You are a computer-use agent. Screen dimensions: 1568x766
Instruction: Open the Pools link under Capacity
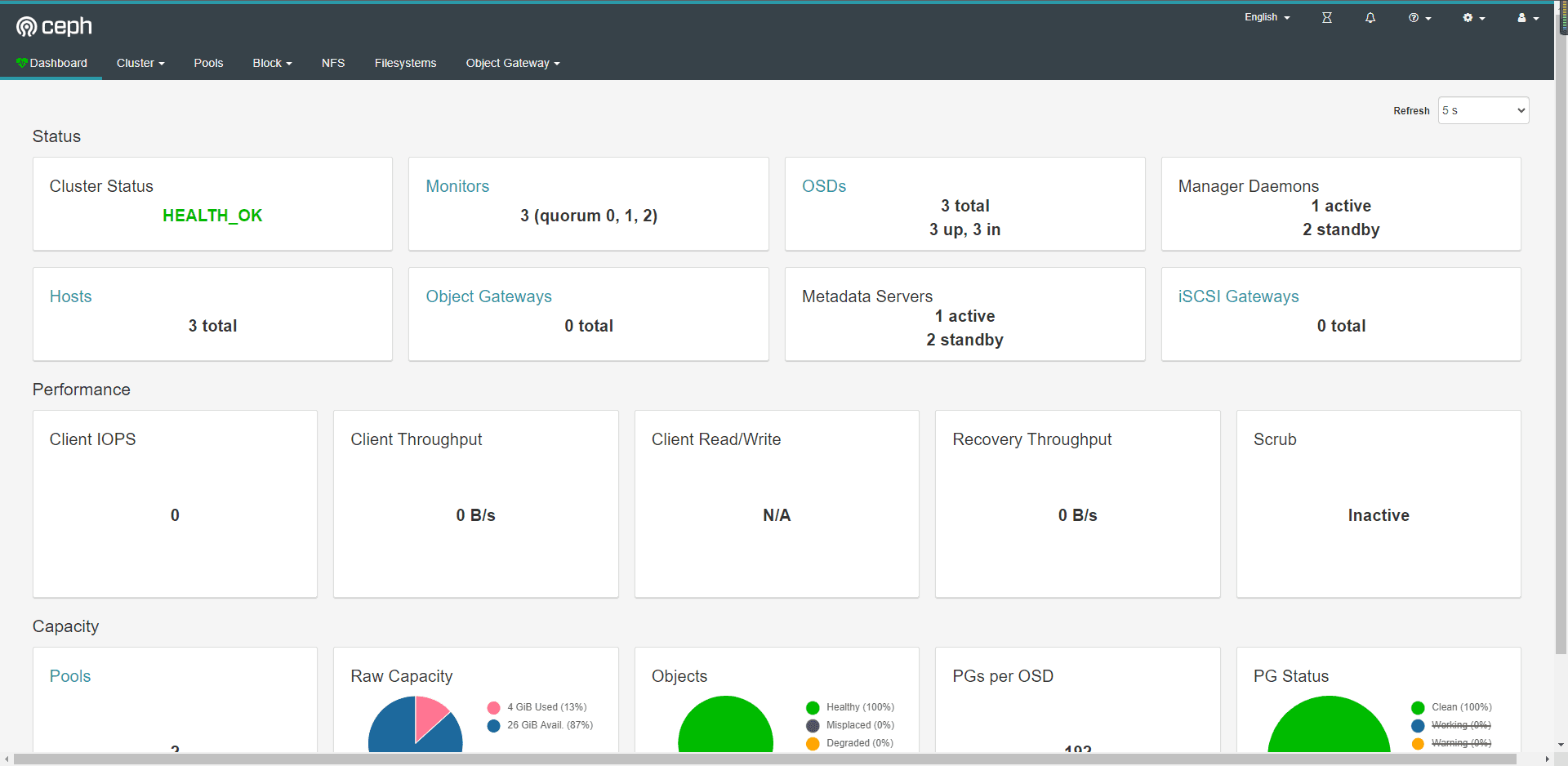[70, 676]
